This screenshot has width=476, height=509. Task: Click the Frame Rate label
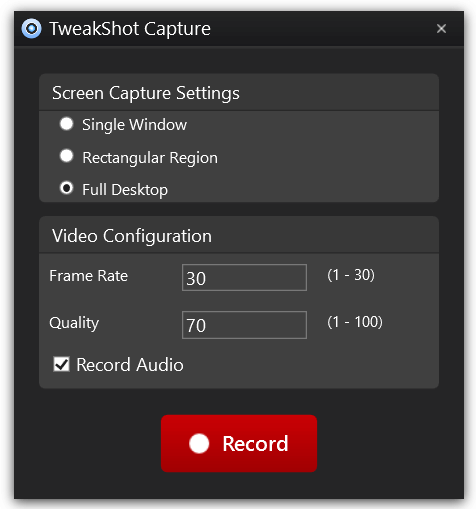click(x=89, y=276)
